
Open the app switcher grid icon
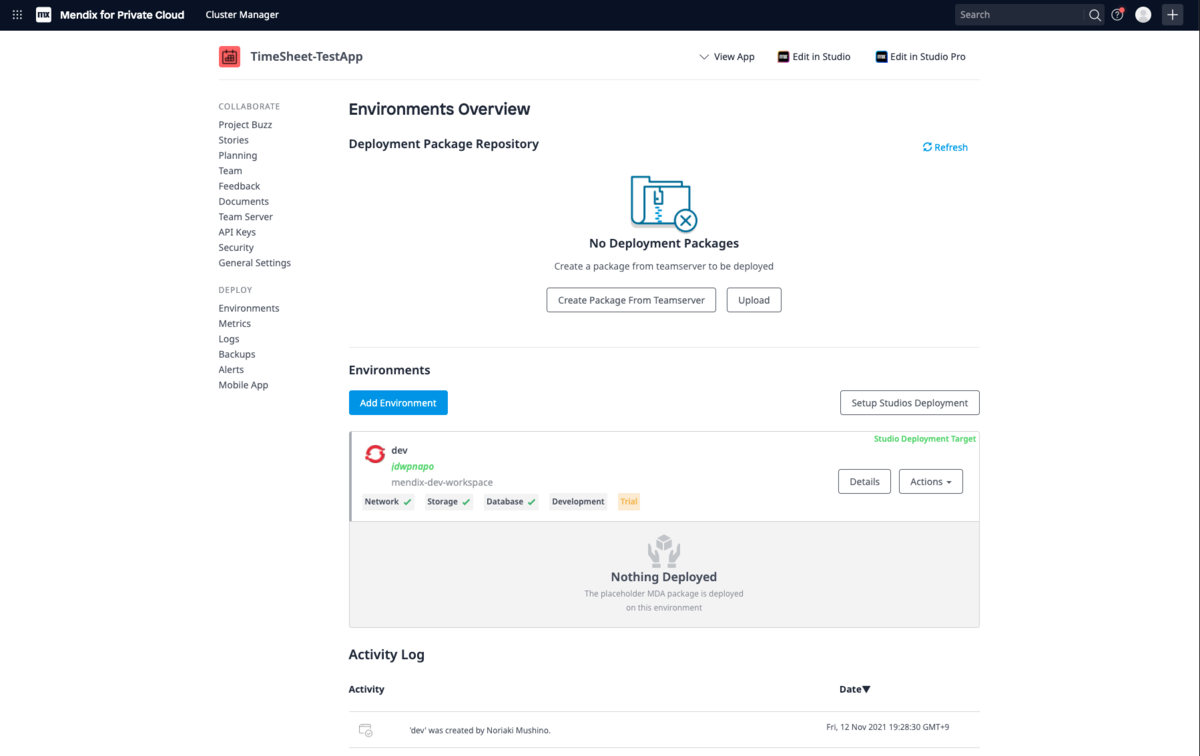click(x=17, y=15)
